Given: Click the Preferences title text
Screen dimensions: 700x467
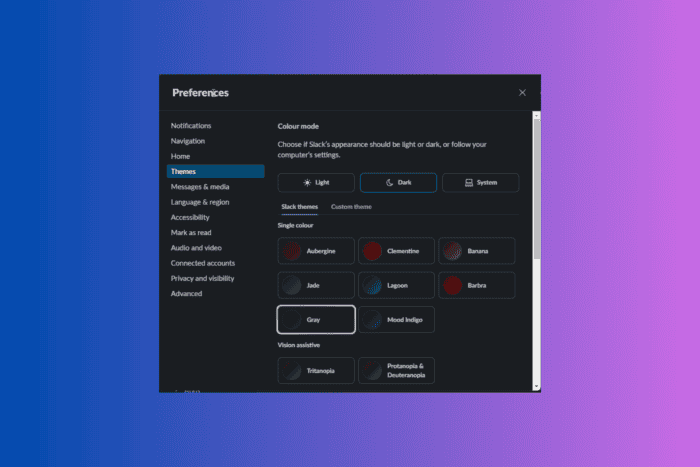Looking at the screenshot, I should click(200, 92).
